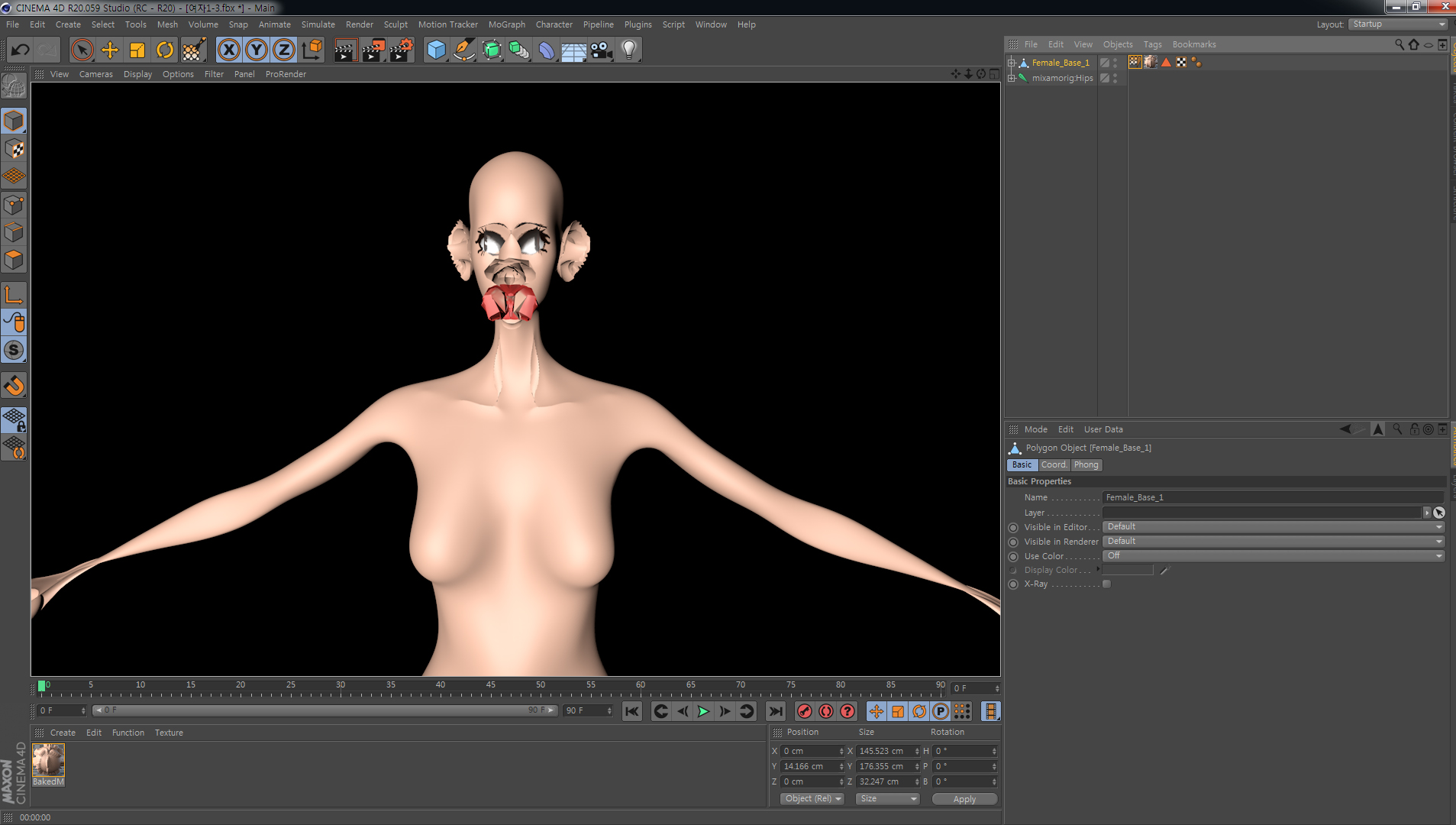Switch to Model mode
The width and height of the screenshot is (1456, 825).
tap(14, 121)
